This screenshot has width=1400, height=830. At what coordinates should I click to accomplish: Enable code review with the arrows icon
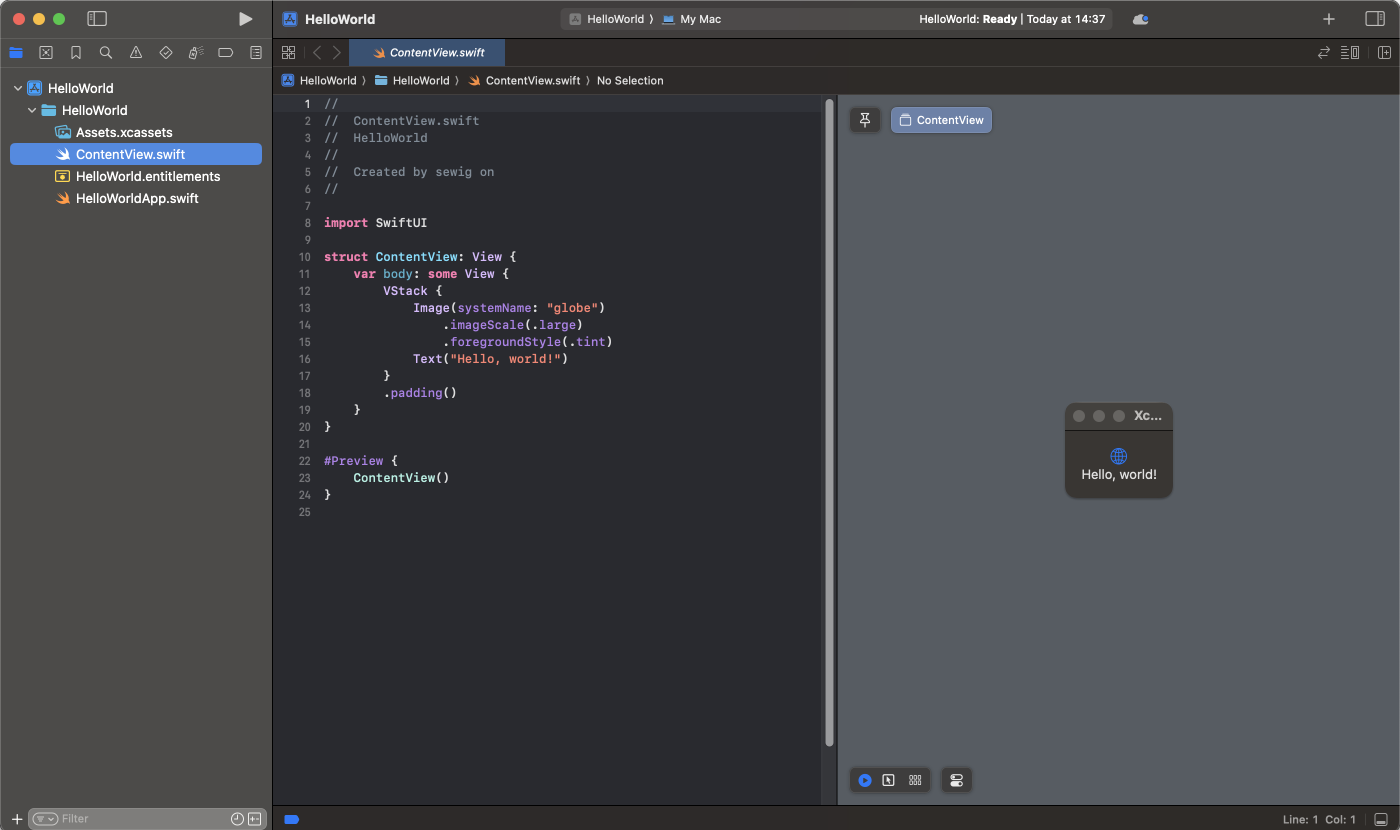(1324, 53)
